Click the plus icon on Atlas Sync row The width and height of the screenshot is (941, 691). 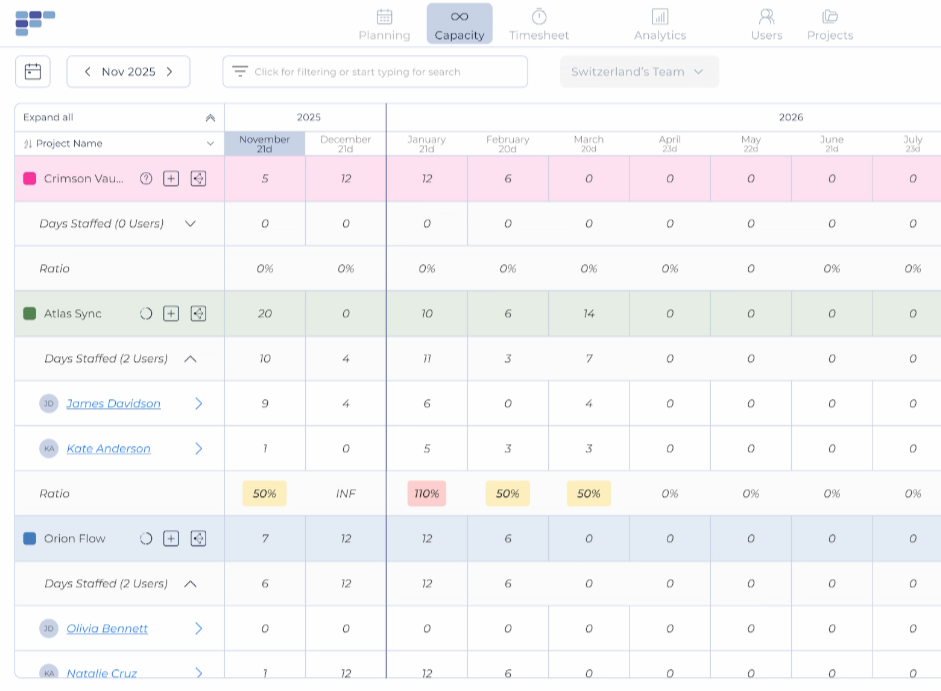pyautogui.click(x=171, y=314)
